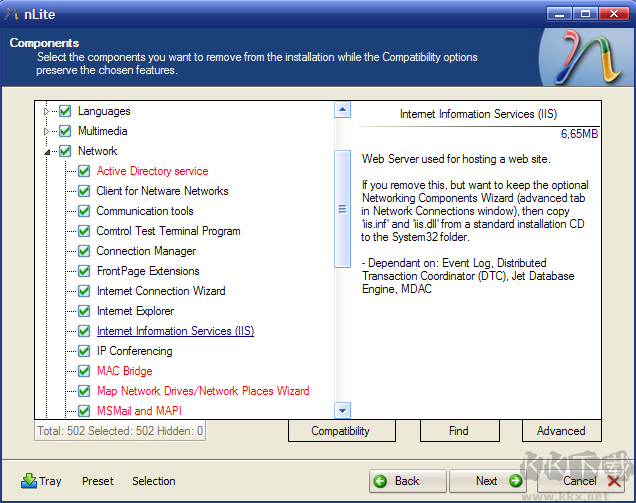Image resolution: width=636 pixels, height=503 pixels.
Task: Select Comtrol Test Terminal Program item
Action: pyautogui.click(x=168, y=231)
